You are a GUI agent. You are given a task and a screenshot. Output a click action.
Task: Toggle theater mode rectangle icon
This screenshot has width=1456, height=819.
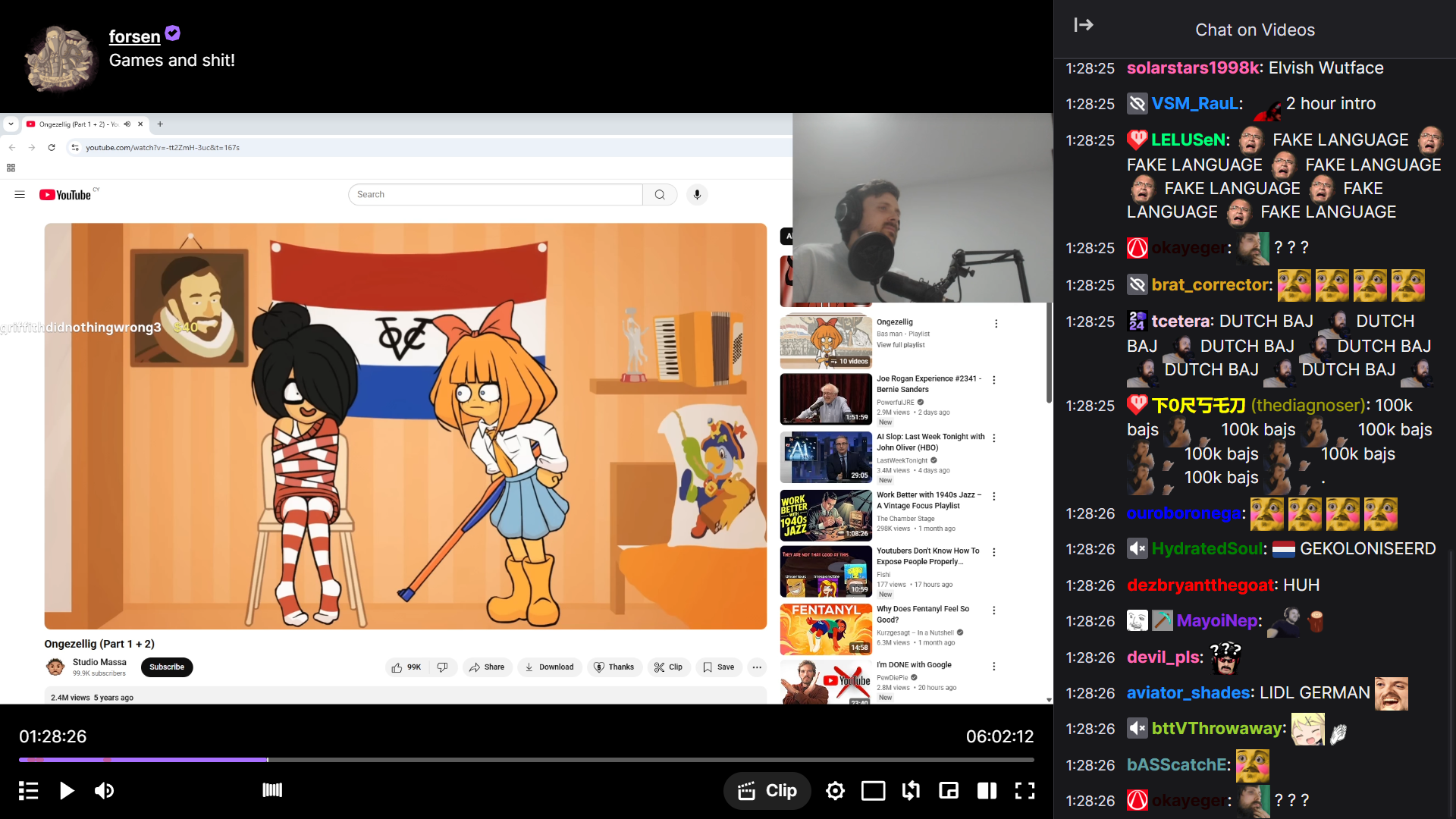point(873,791)
